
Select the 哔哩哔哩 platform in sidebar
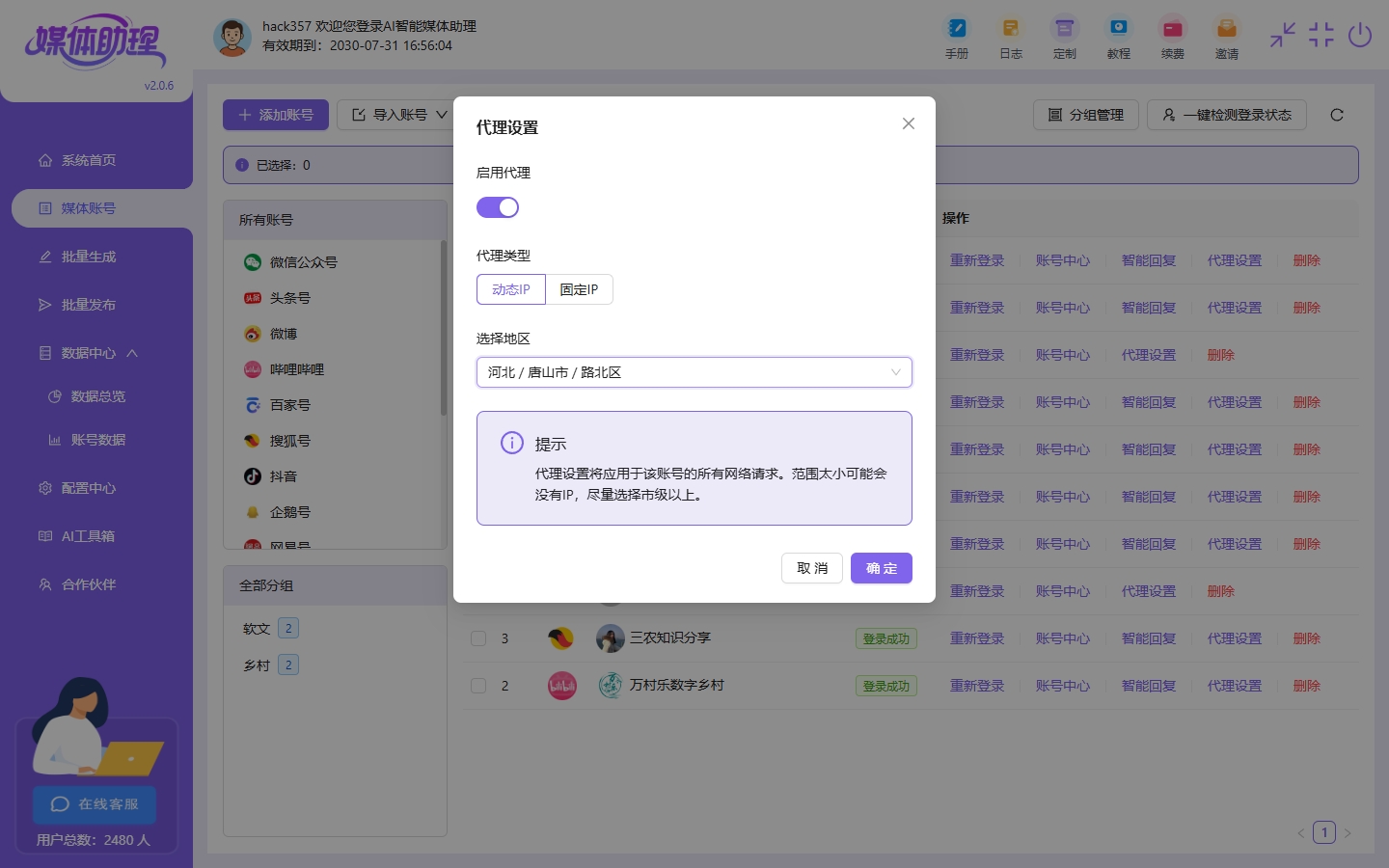296,369
